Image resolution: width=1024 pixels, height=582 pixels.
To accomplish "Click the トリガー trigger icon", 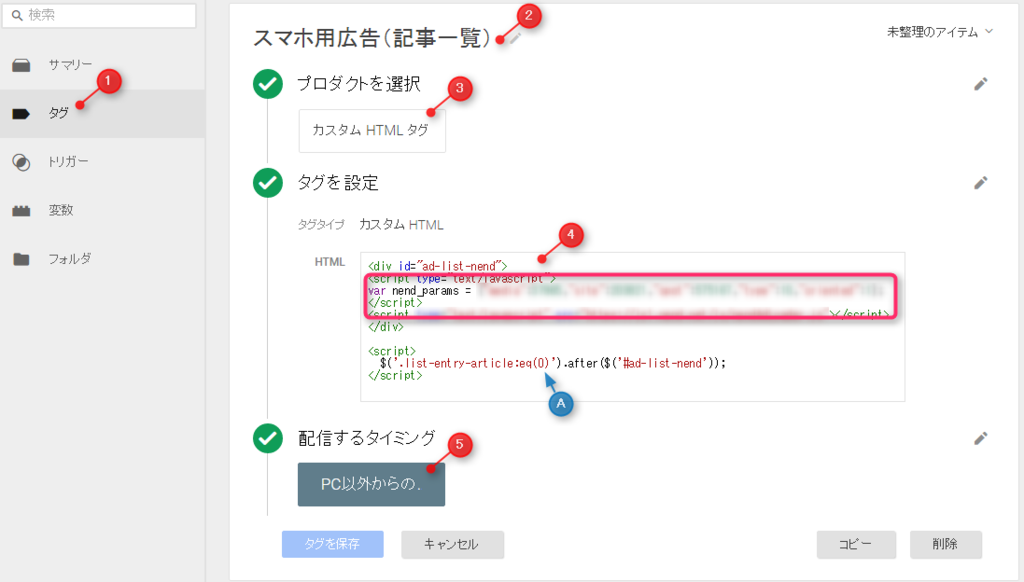I will pos(21,162).
